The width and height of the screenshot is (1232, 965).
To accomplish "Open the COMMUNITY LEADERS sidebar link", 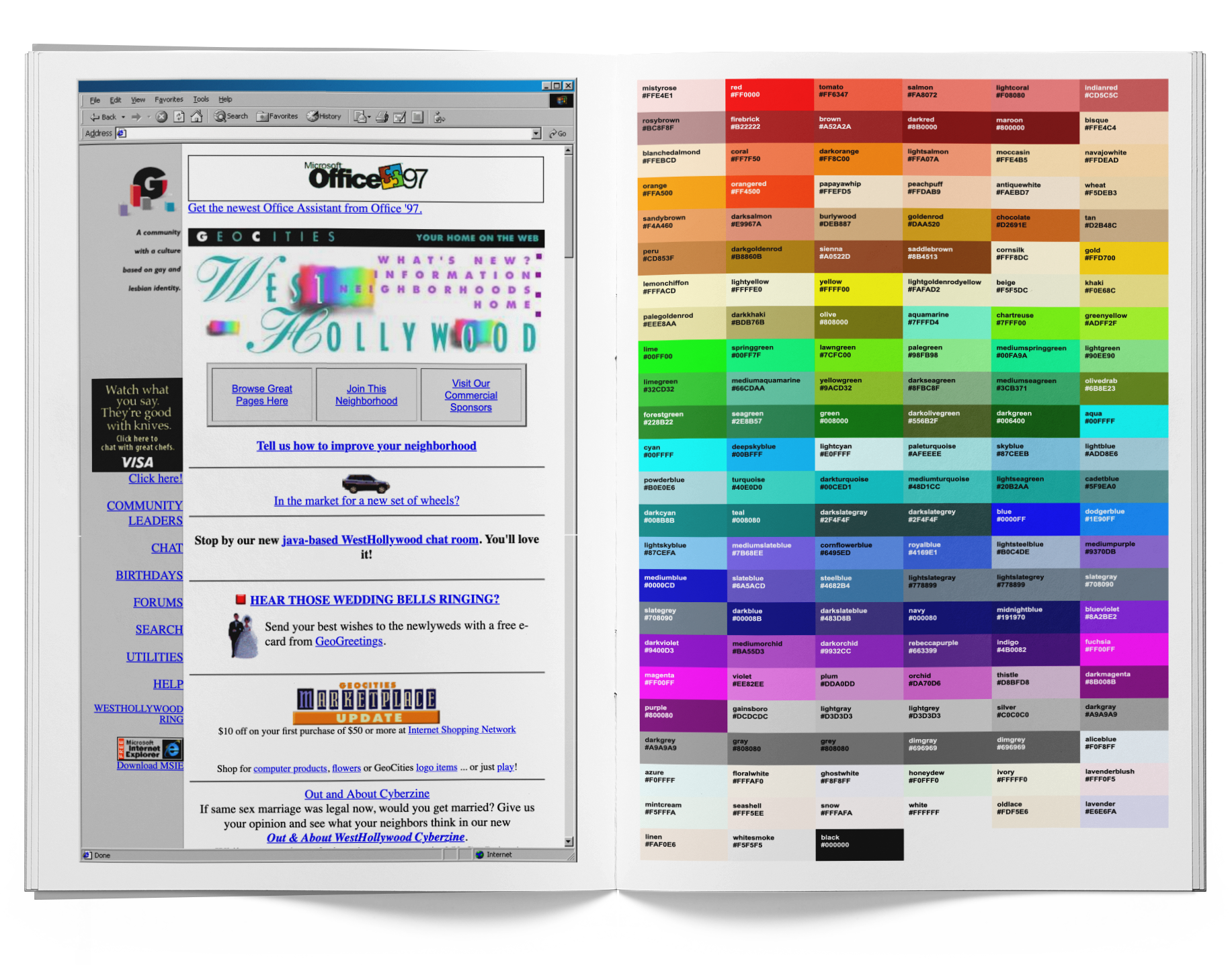I will click(145, 513).
